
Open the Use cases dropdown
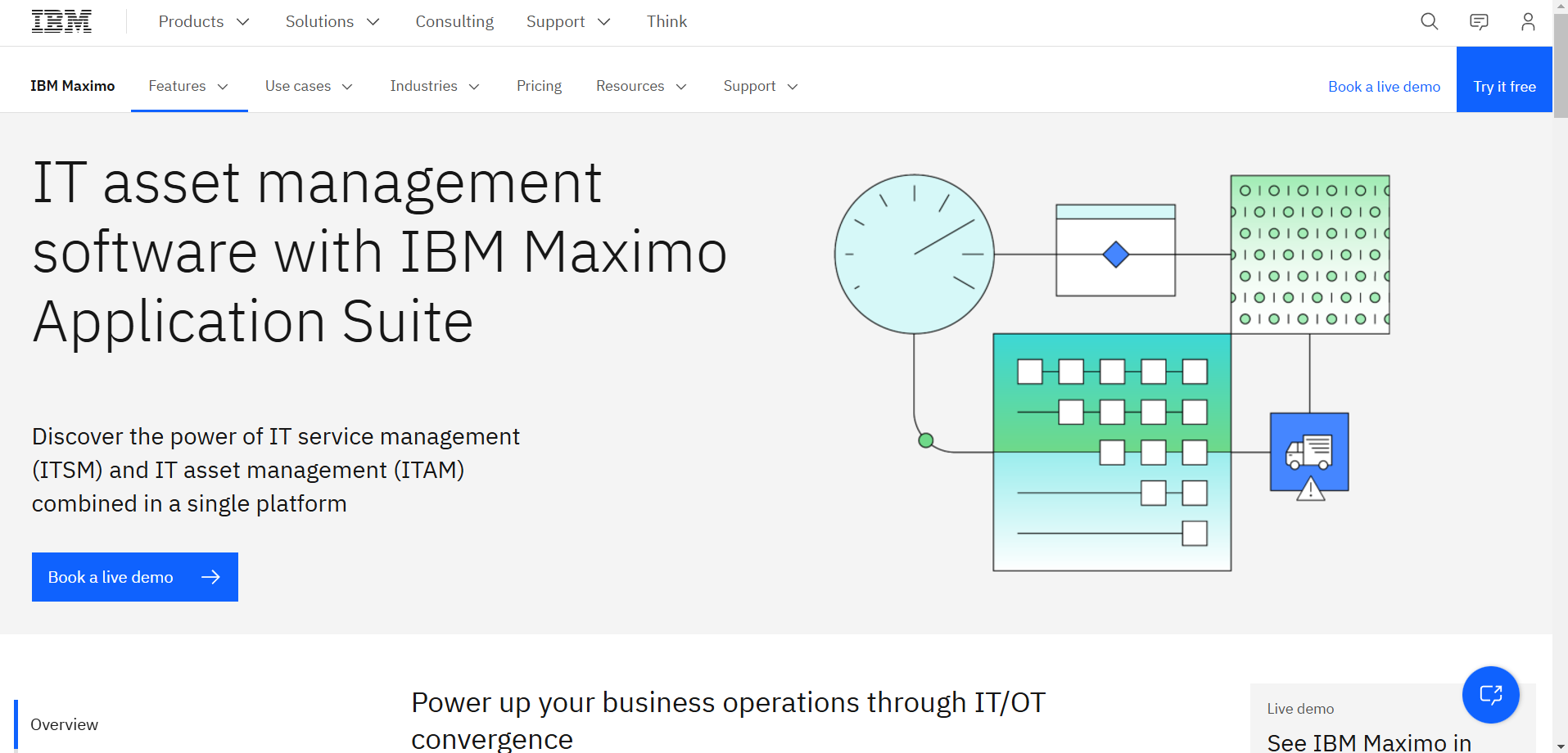click(x=309, y=86)
